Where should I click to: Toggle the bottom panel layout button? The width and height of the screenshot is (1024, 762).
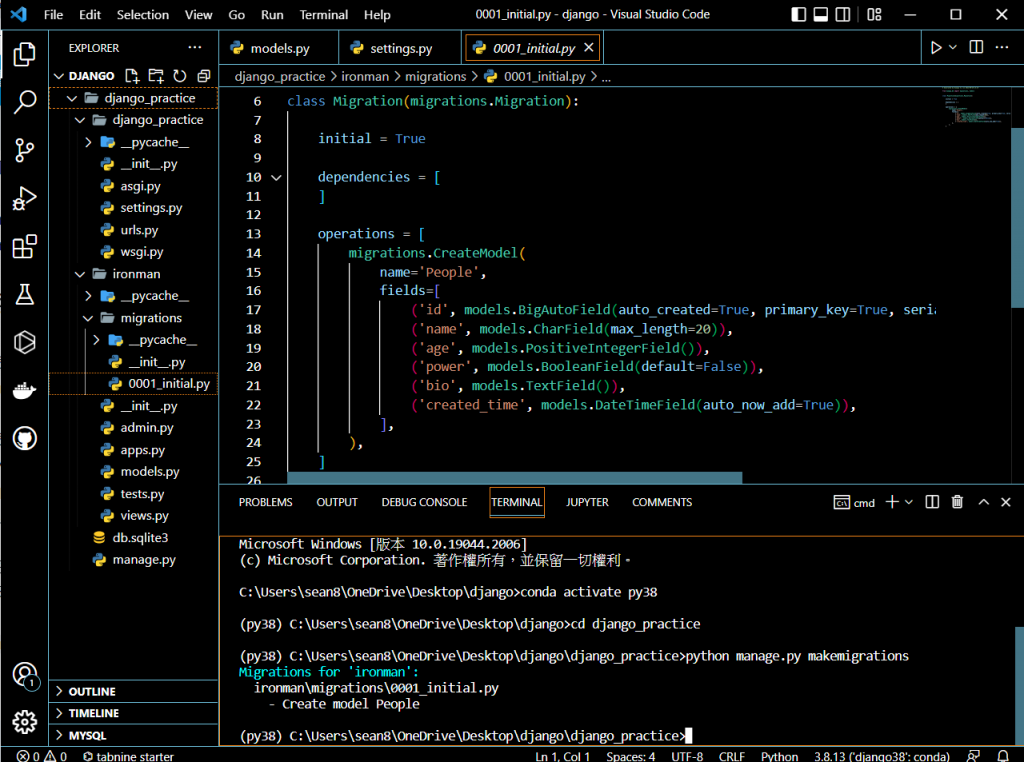click(820, 15)
